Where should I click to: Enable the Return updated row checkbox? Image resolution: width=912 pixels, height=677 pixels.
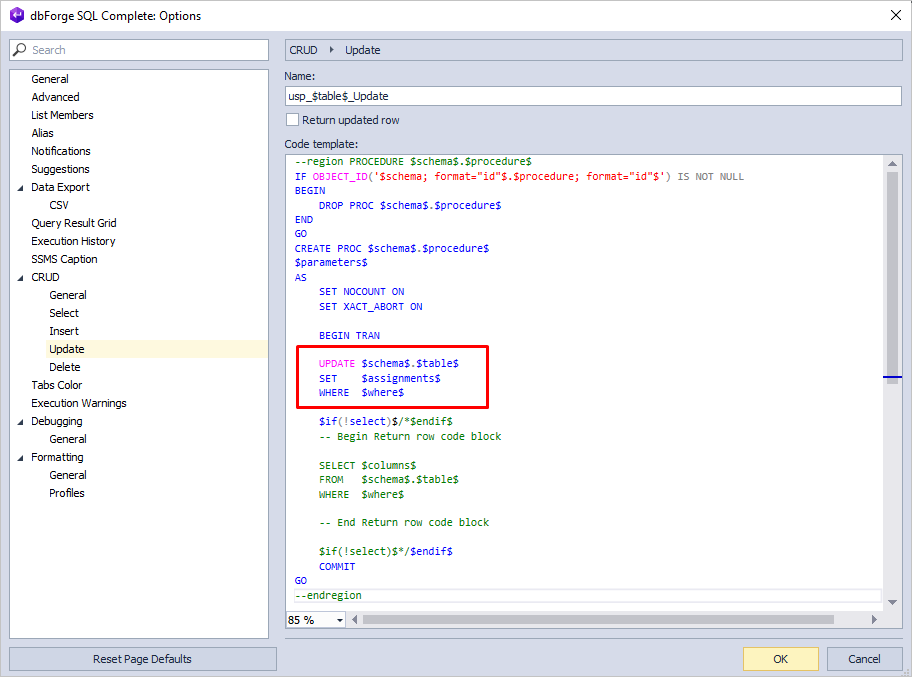coord(293,120)
